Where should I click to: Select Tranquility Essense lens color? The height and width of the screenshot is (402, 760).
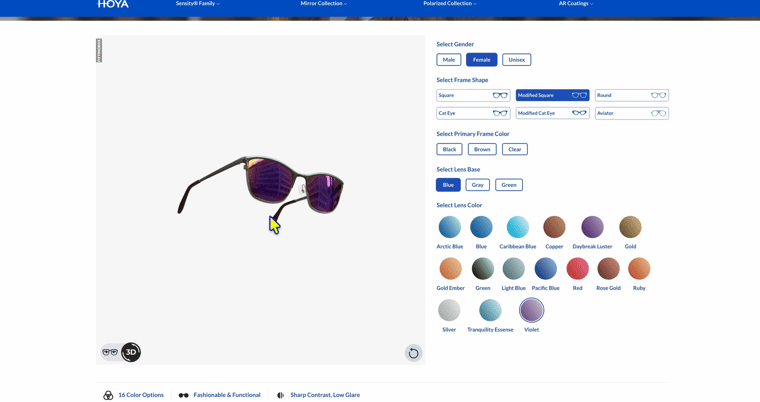pos(490,310)
